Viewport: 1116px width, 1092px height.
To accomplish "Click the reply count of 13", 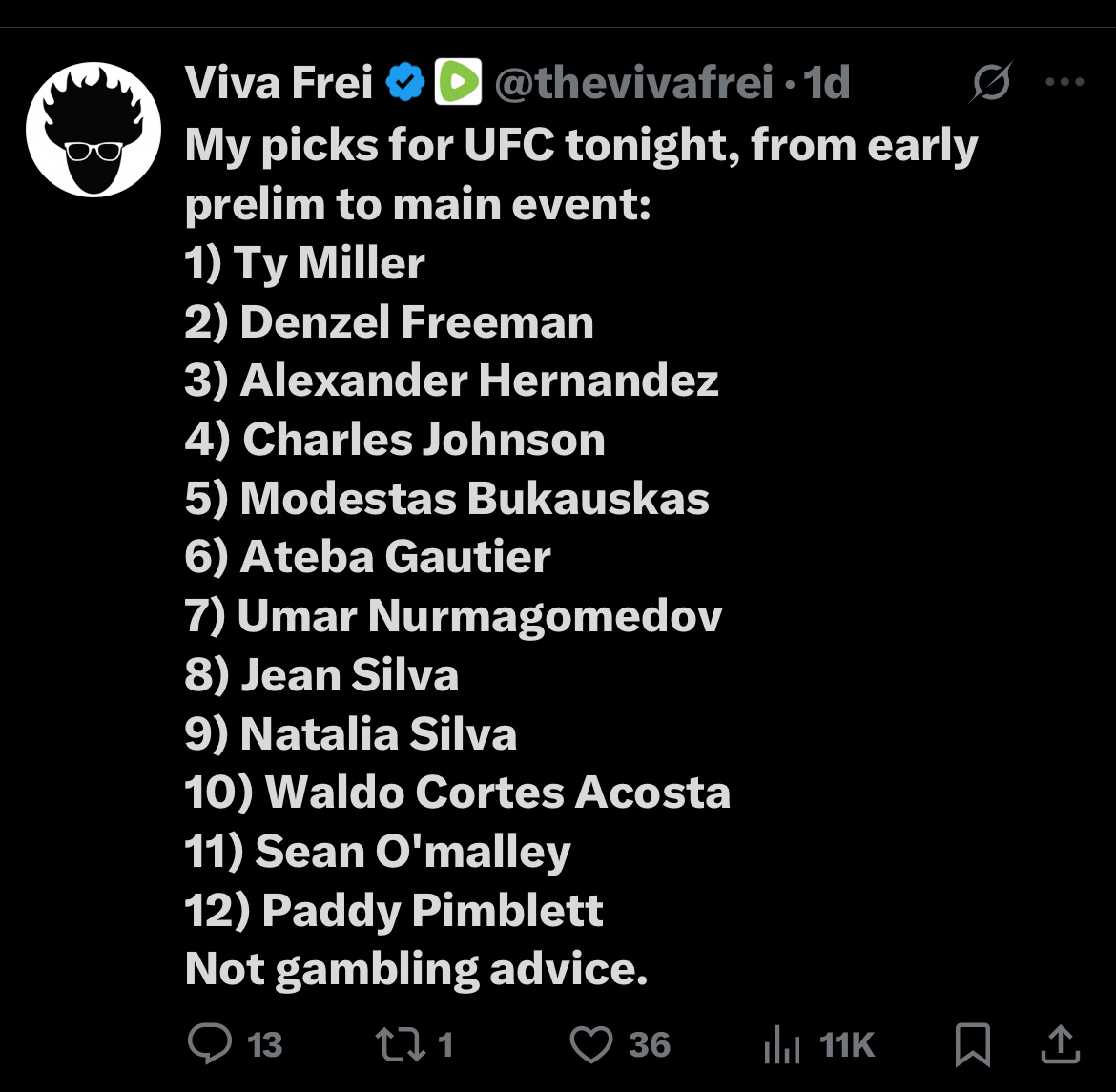I will point(265,1045).
